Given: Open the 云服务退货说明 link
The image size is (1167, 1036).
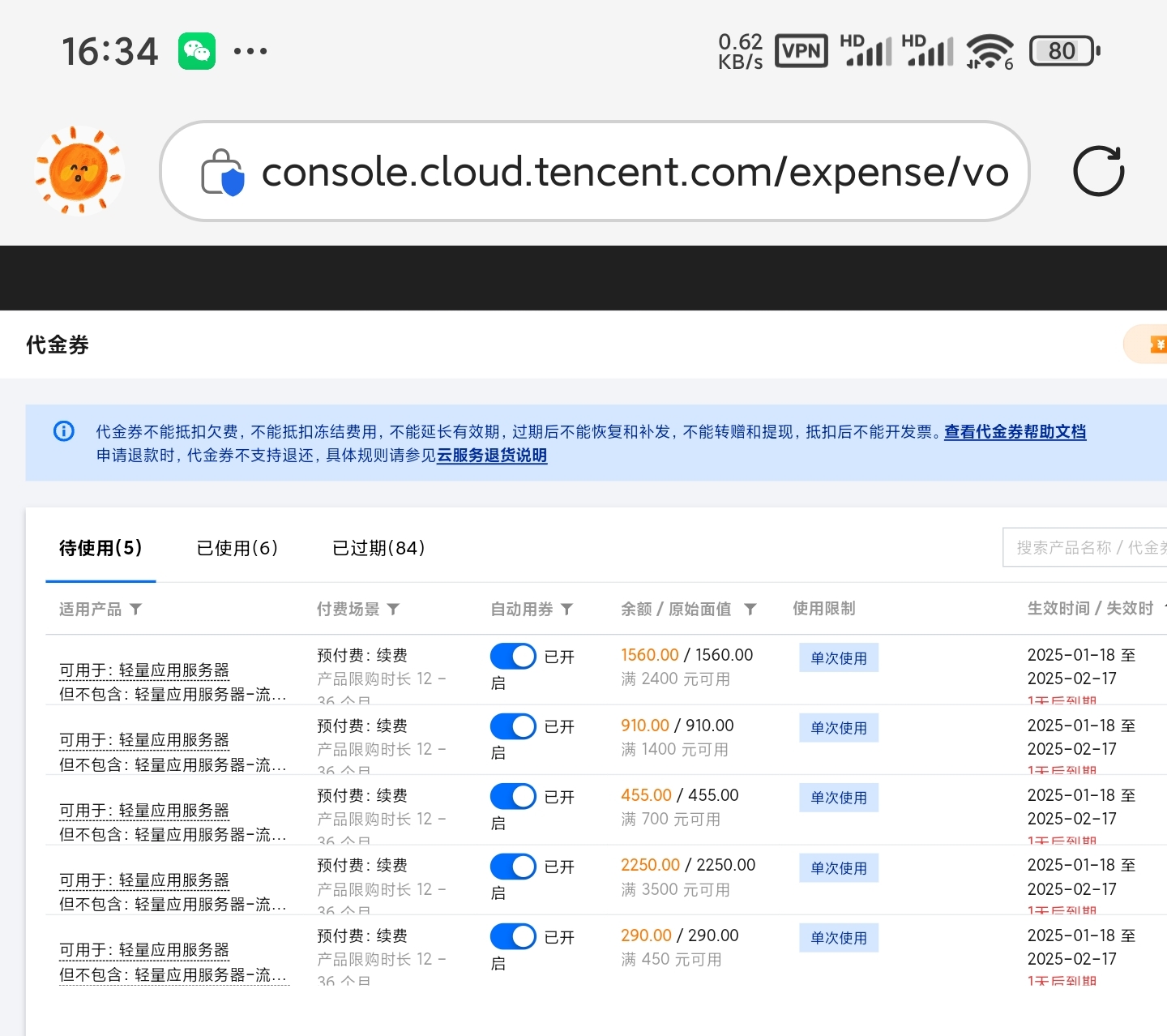Looking at the screenshot, I should pos(492,456).
